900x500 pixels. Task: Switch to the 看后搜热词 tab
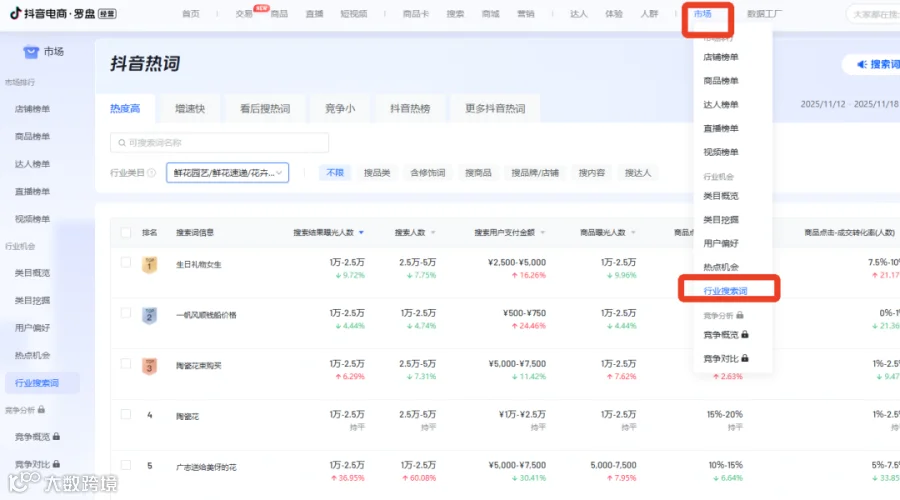[x=265, y=108]
